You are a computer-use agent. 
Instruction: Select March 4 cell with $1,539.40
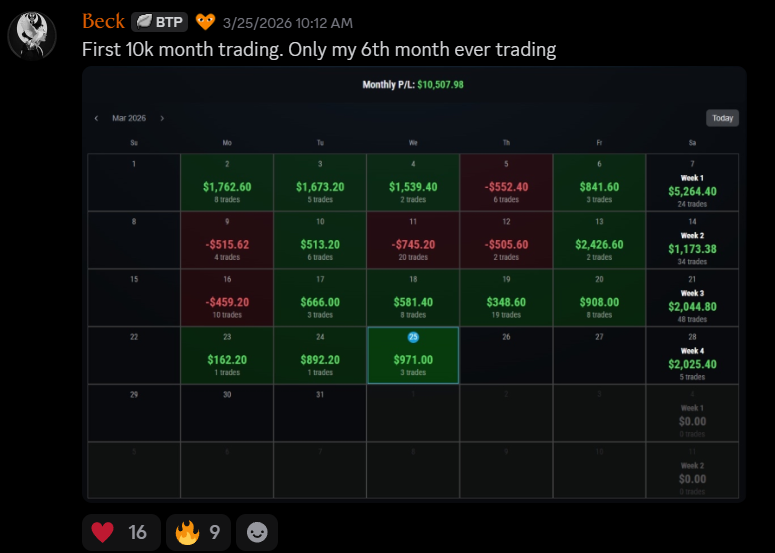tap(413, 182)
